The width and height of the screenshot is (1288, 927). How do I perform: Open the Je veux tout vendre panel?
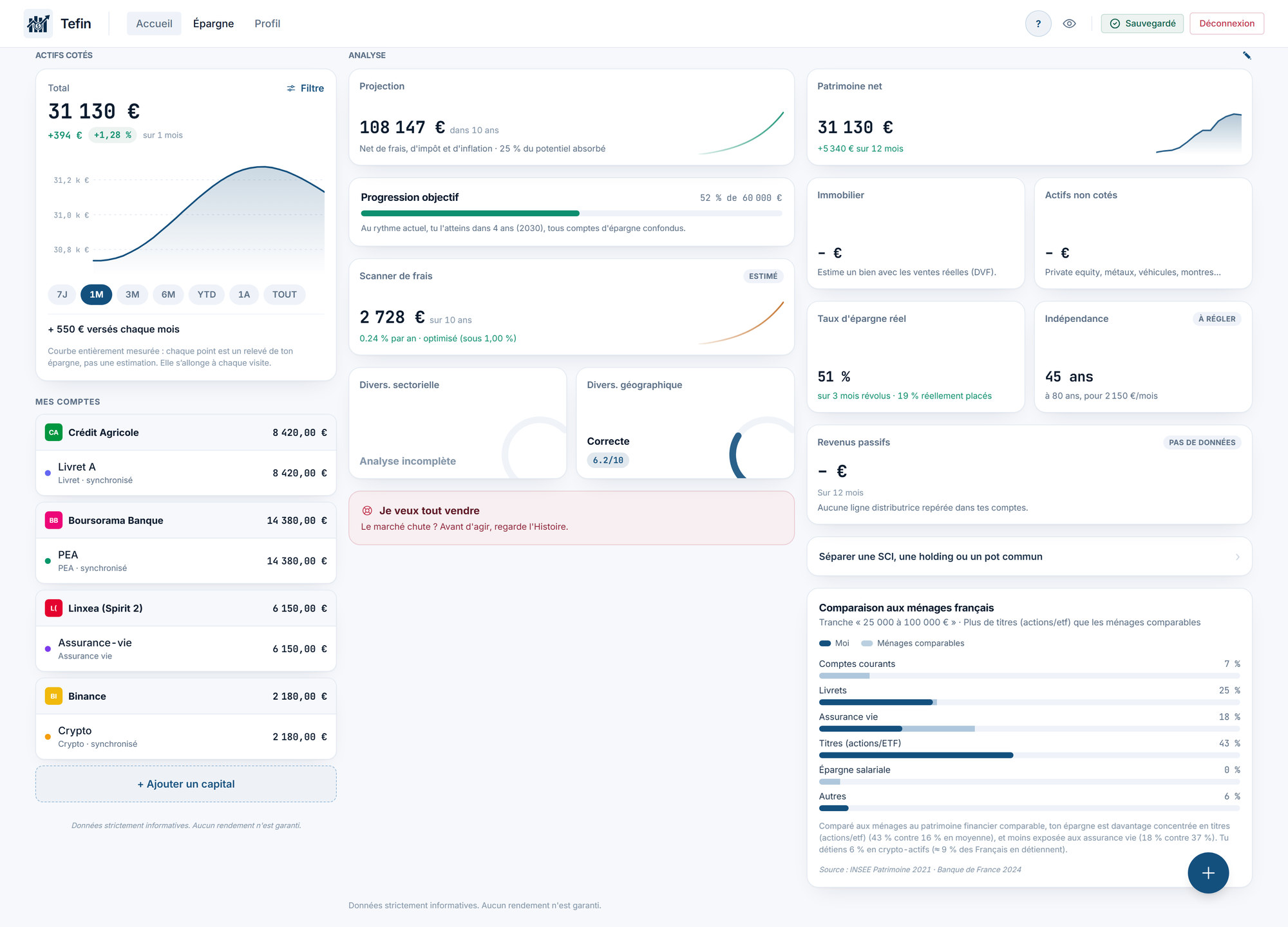[x=571, y=518]
